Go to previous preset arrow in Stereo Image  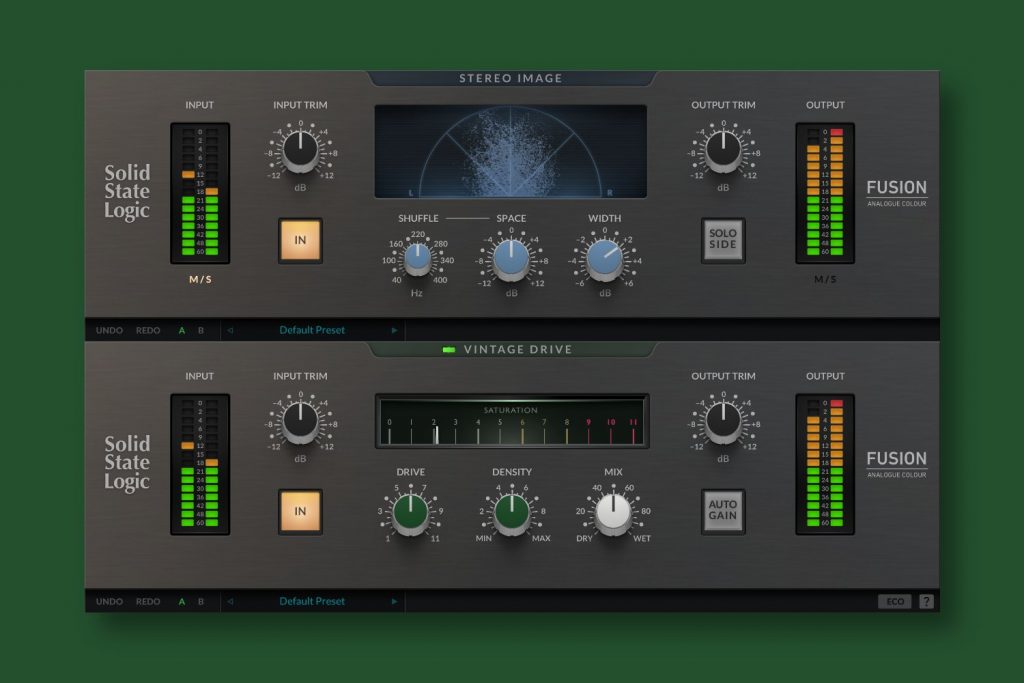[x=230, y=330]
